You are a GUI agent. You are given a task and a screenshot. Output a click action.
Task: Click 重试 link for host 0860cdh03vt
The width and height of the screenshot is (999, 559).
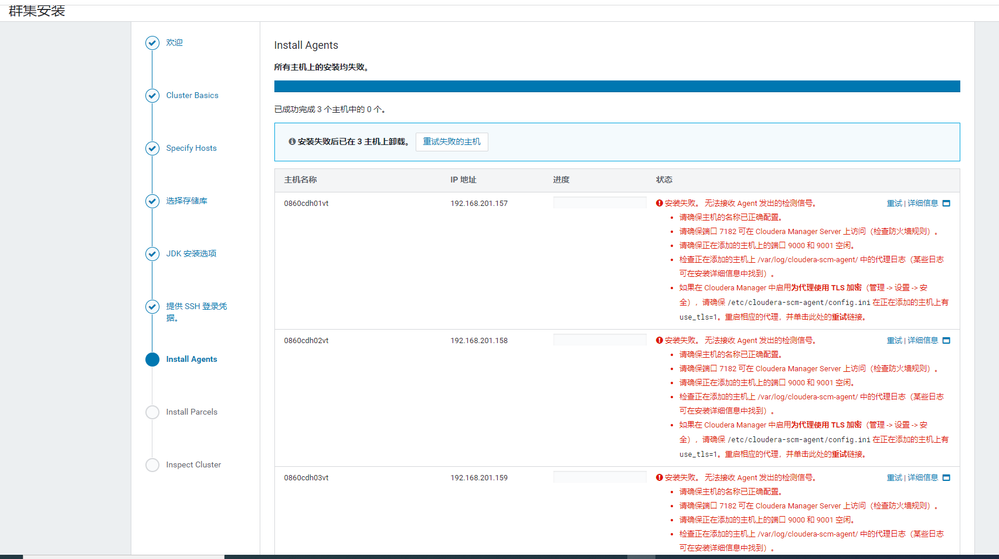point(894,477)
